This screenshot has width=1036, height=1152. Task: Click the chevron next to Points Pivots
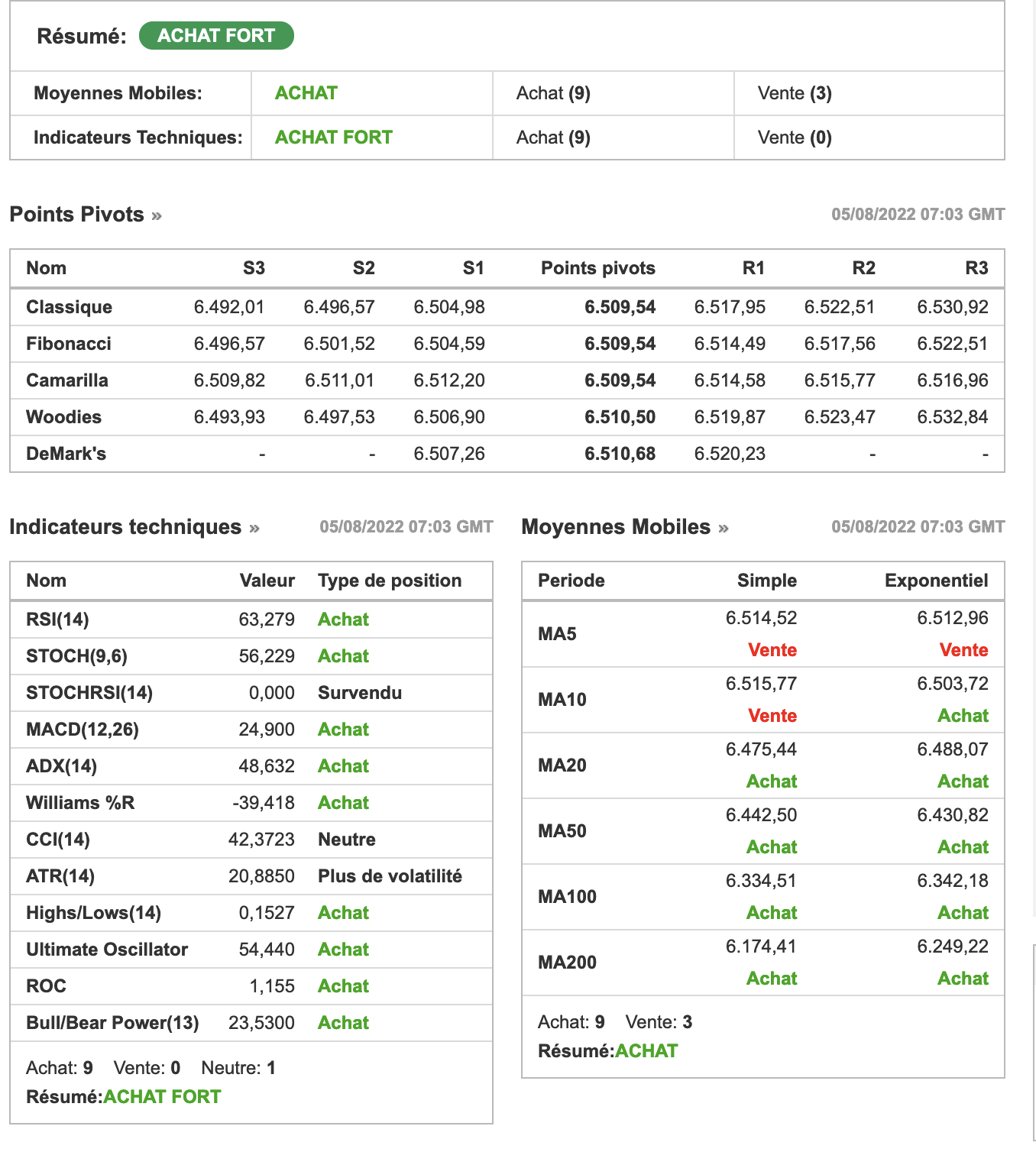tap(157, 216)
